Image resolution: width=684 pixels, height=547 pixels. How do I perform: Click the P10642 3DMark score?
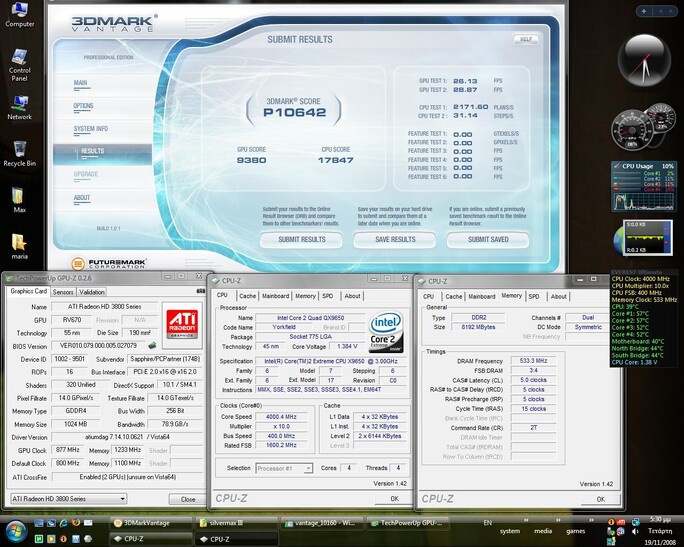click(x=294, y=113)
